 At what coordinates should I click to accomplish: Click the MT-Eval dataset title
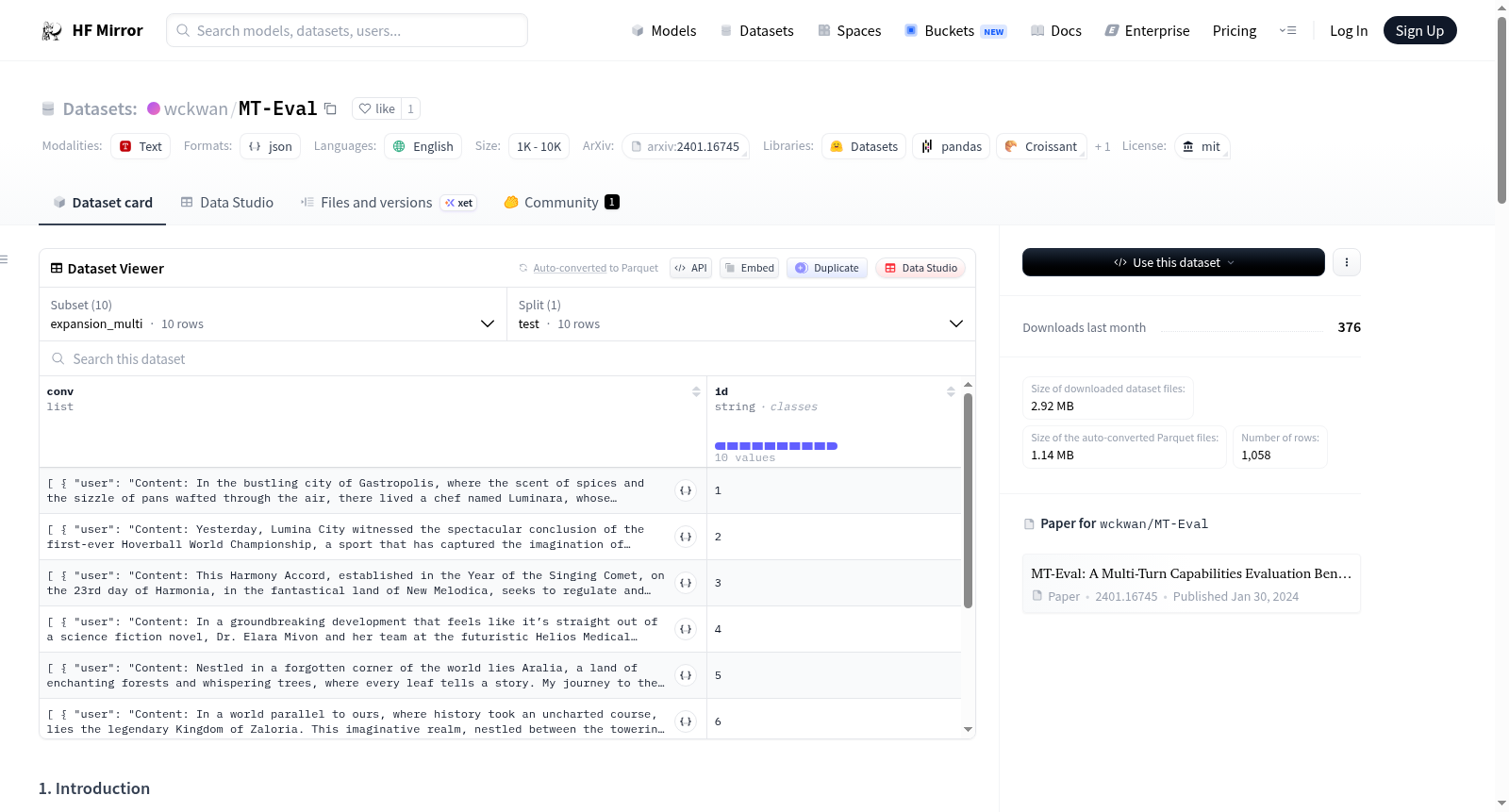tap(277, 108)
